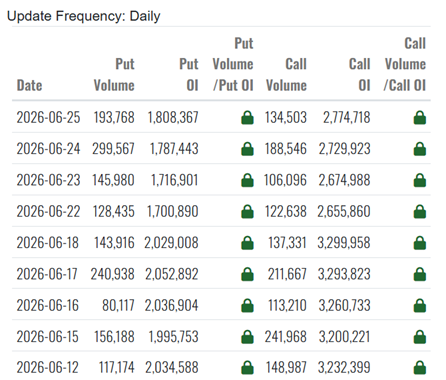Select the 2026-06-25 date cell
446x380 pixels.
point(48,117)
